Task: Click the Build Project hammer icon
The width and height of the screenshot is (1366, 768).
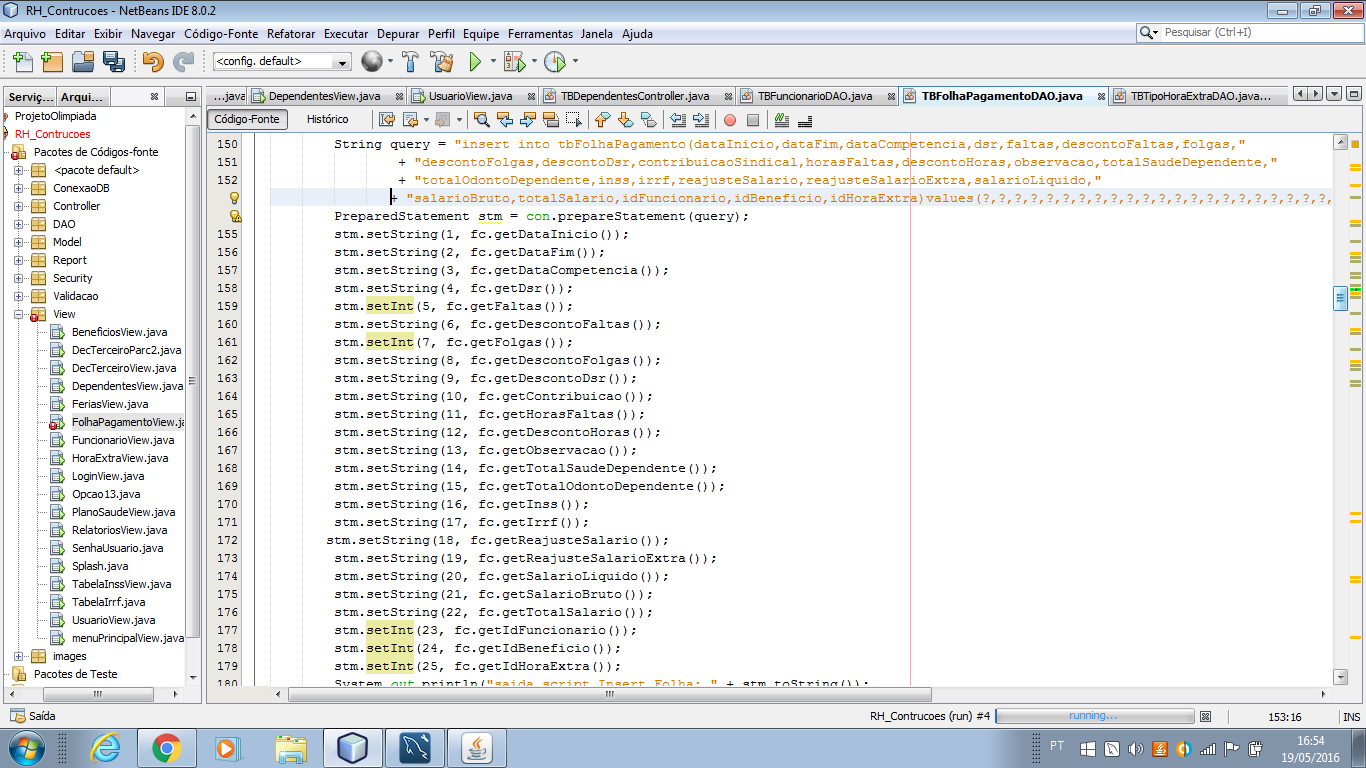Action: [410, 62]
